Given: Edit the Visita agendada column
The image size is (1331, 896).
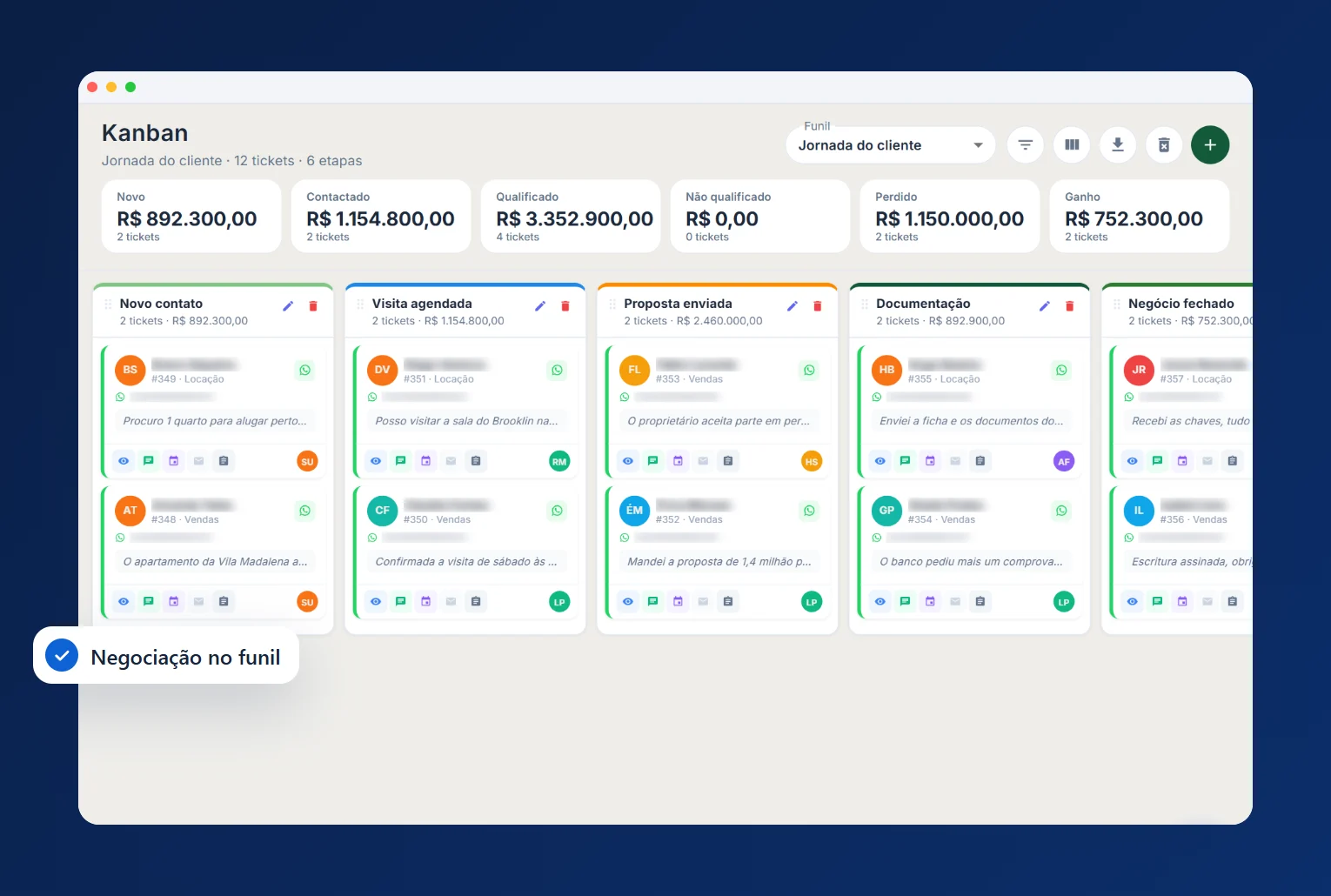Looking at the screenshot, I should [x=540, y=306].
